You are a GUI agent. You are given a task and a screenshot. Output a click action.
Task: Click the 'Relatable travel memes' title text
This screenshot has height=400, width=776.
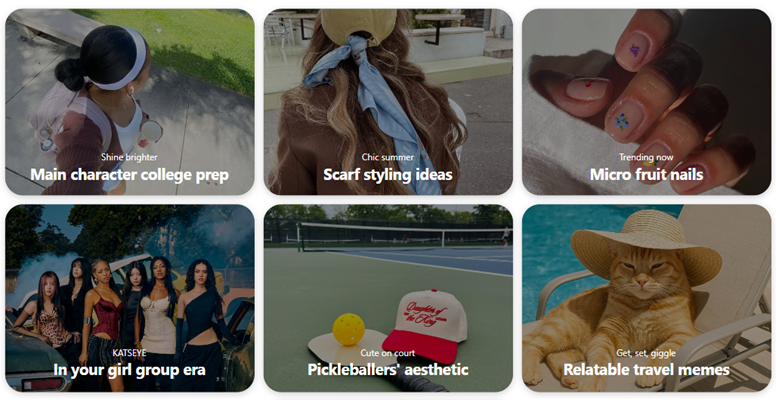646,370
